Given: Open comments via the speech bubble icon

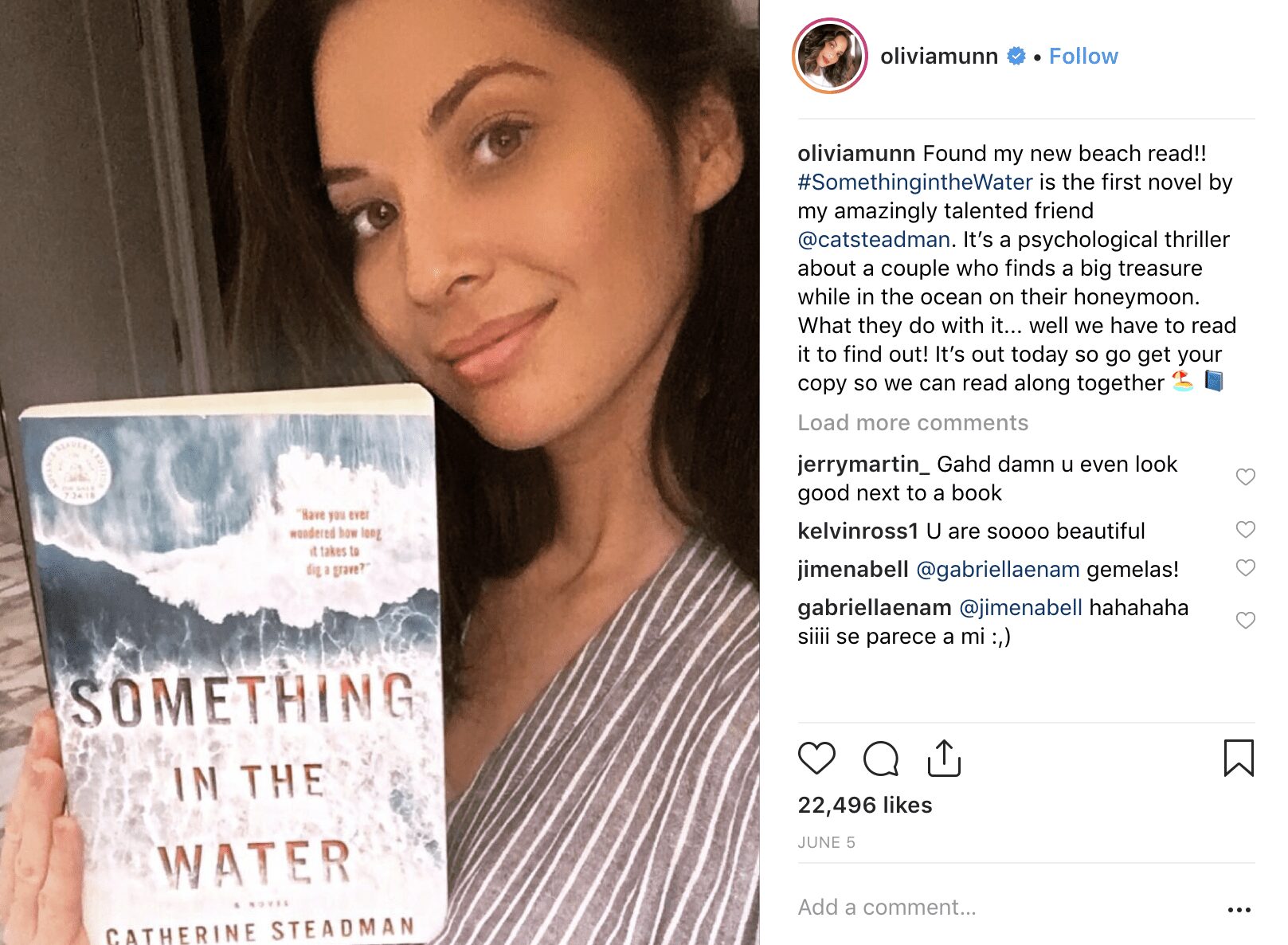Looking at the screenshot, I should tap(880, 758).
